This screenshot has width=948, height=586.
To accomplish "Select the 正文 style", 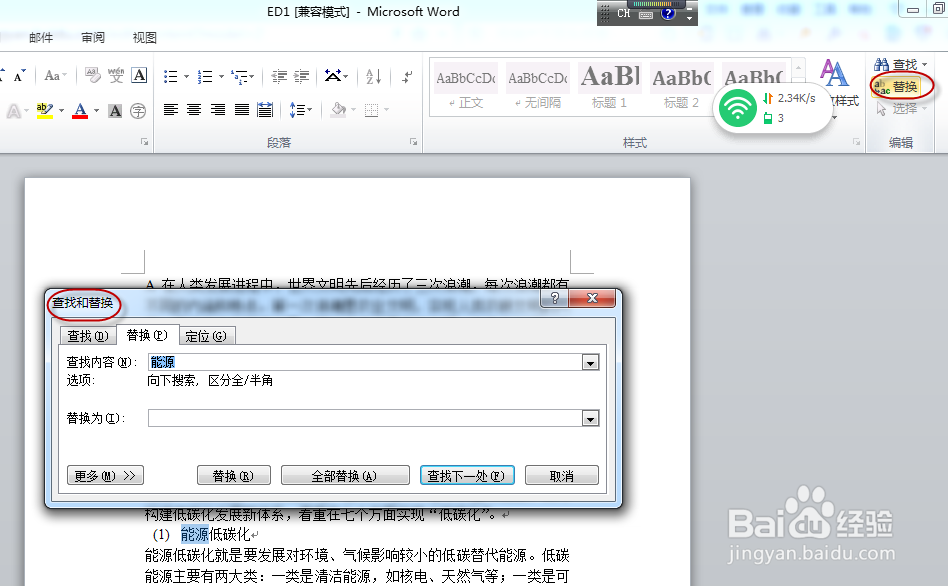I will click(x=466, y=86).
